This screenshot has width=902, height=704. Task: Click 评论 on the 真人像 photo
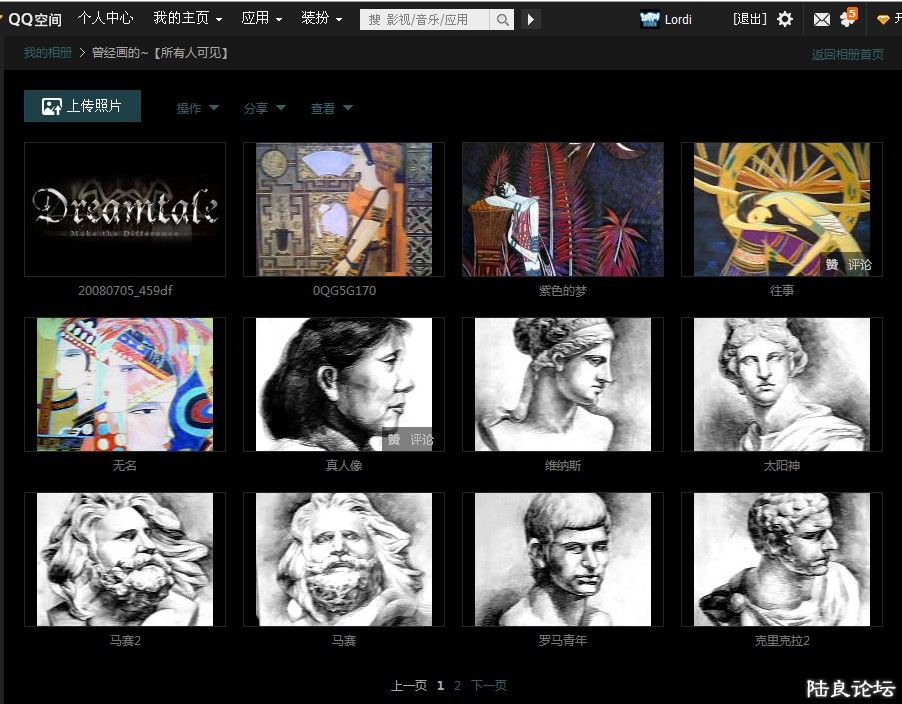(422, 440)
